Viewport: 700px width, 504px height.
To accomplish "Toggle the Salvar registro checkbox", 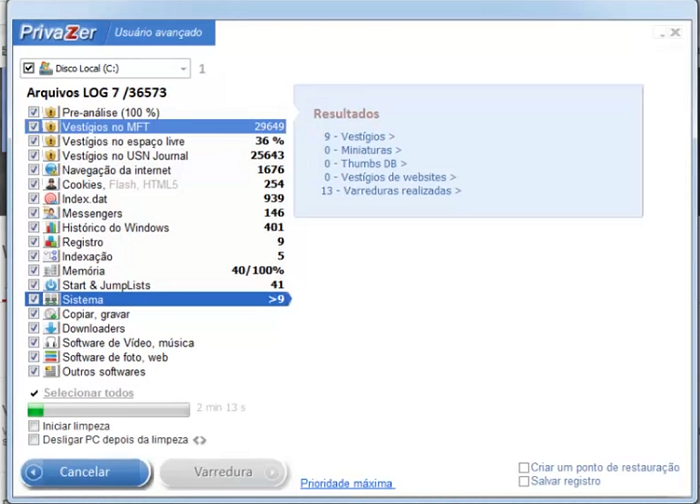I will click(x=524, y=481).
